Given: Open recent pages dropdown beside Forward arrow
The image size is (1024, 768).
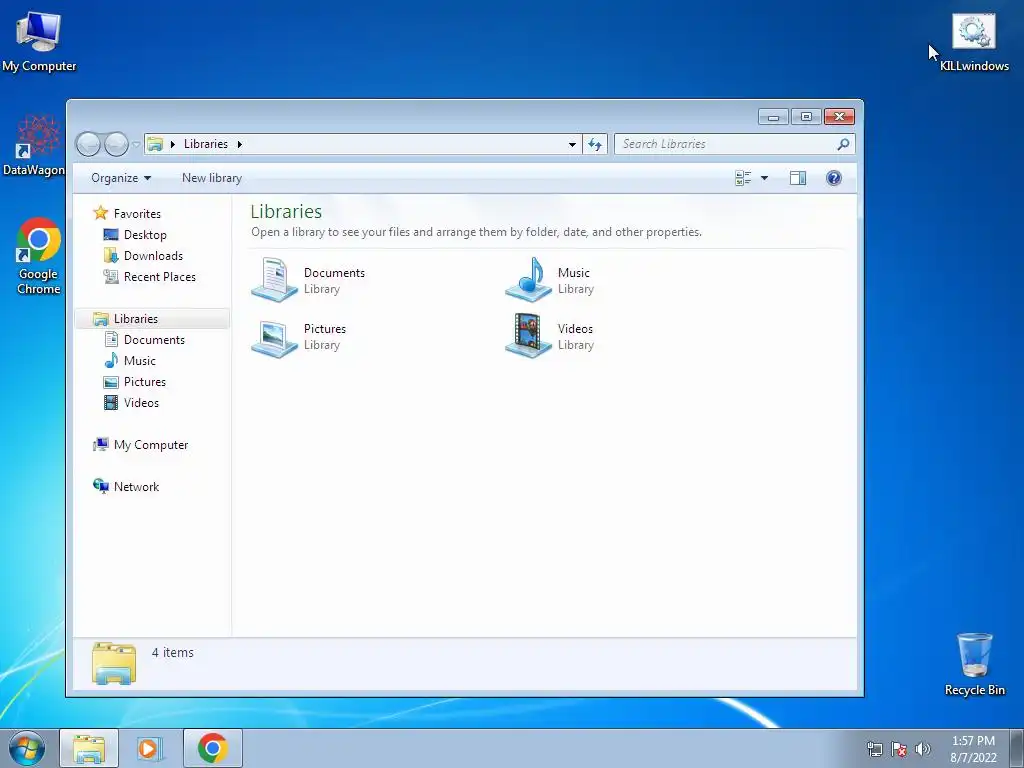Looking at the screenshot, I should pos(135,144).
